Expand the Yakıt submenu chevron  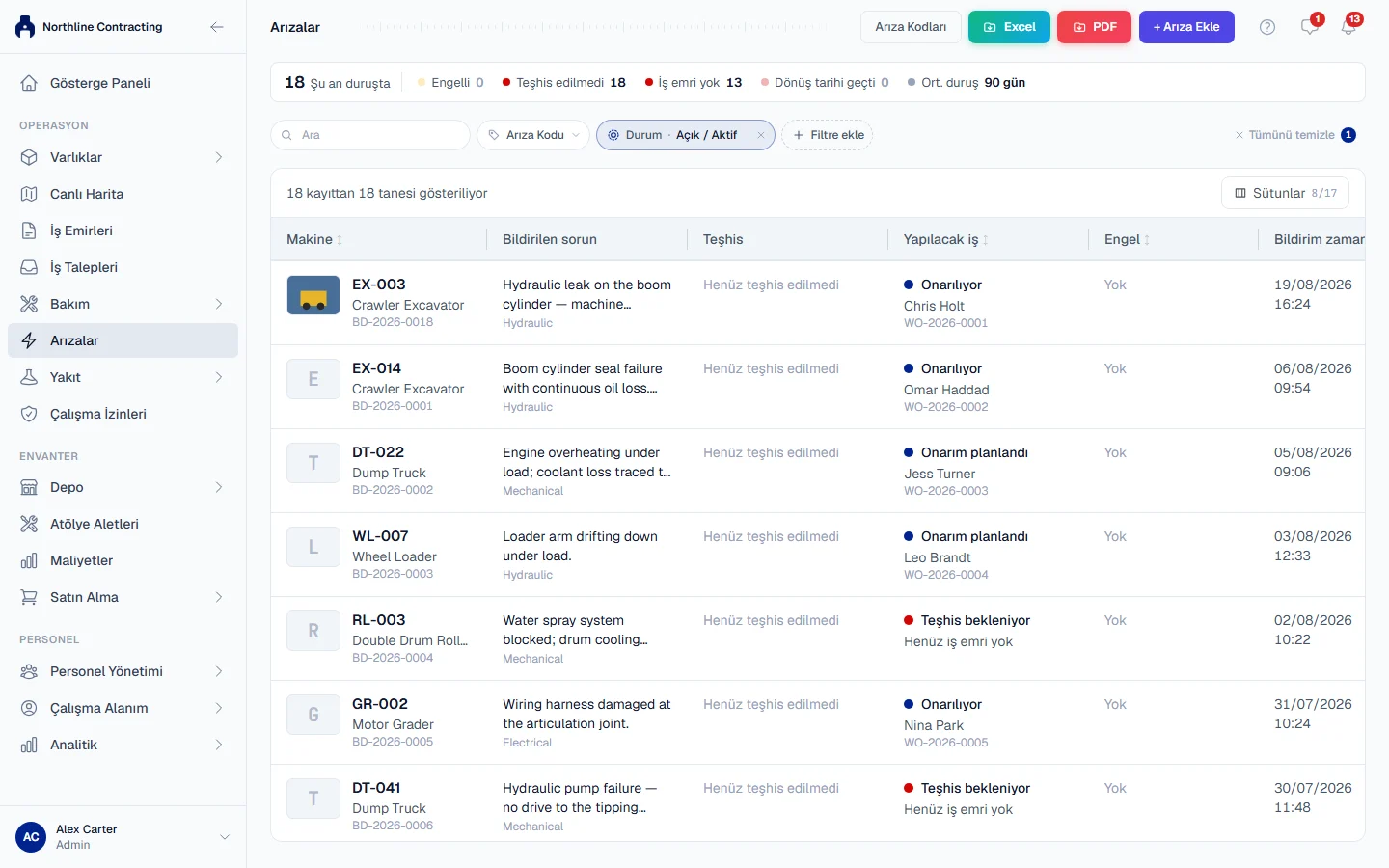(x=219, y=377)
